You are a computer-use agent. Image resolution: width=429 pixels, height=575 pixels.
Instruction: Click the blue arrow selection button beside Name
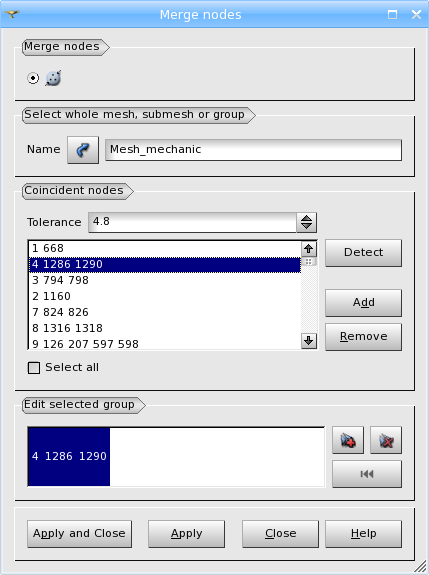[83, 150]
